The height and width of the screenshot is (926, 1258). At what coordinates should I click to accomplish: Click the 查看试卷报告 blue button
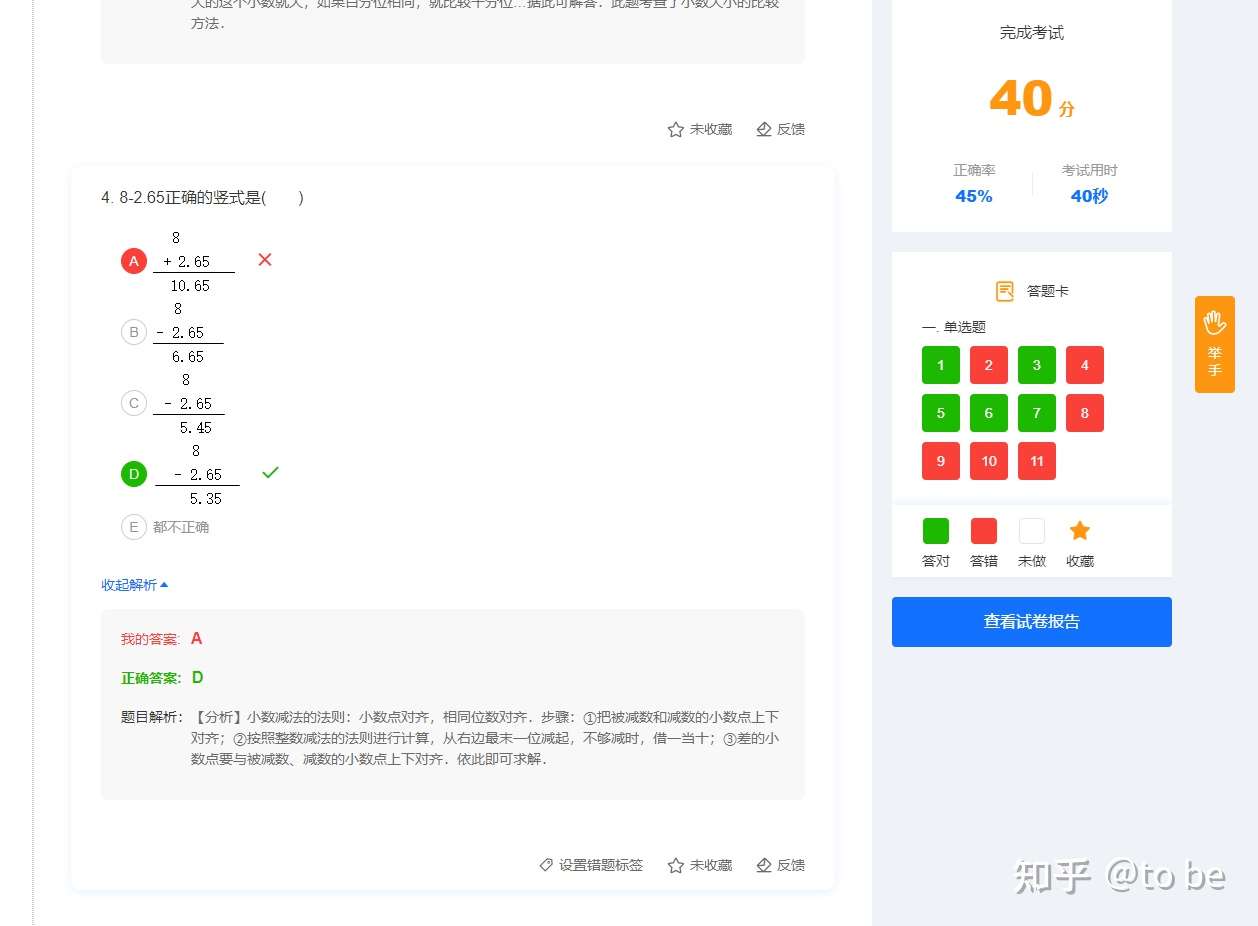[x=1031, y=621]
